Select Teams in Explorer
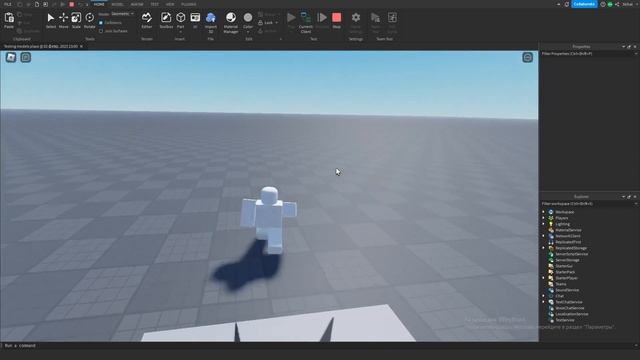640x360 pixels. pyautogui.click(x=560, y=284)
